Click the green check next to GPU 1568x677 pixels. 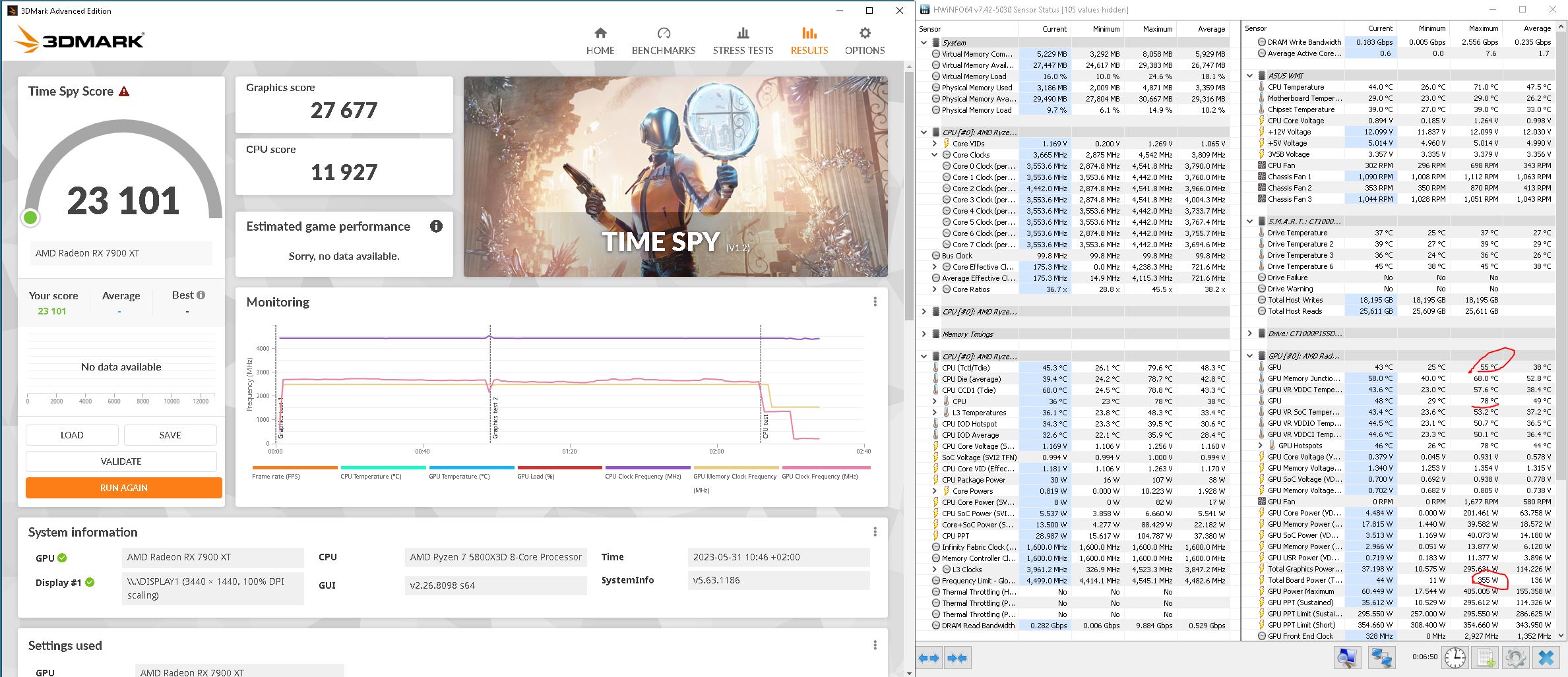pos(62,558)
